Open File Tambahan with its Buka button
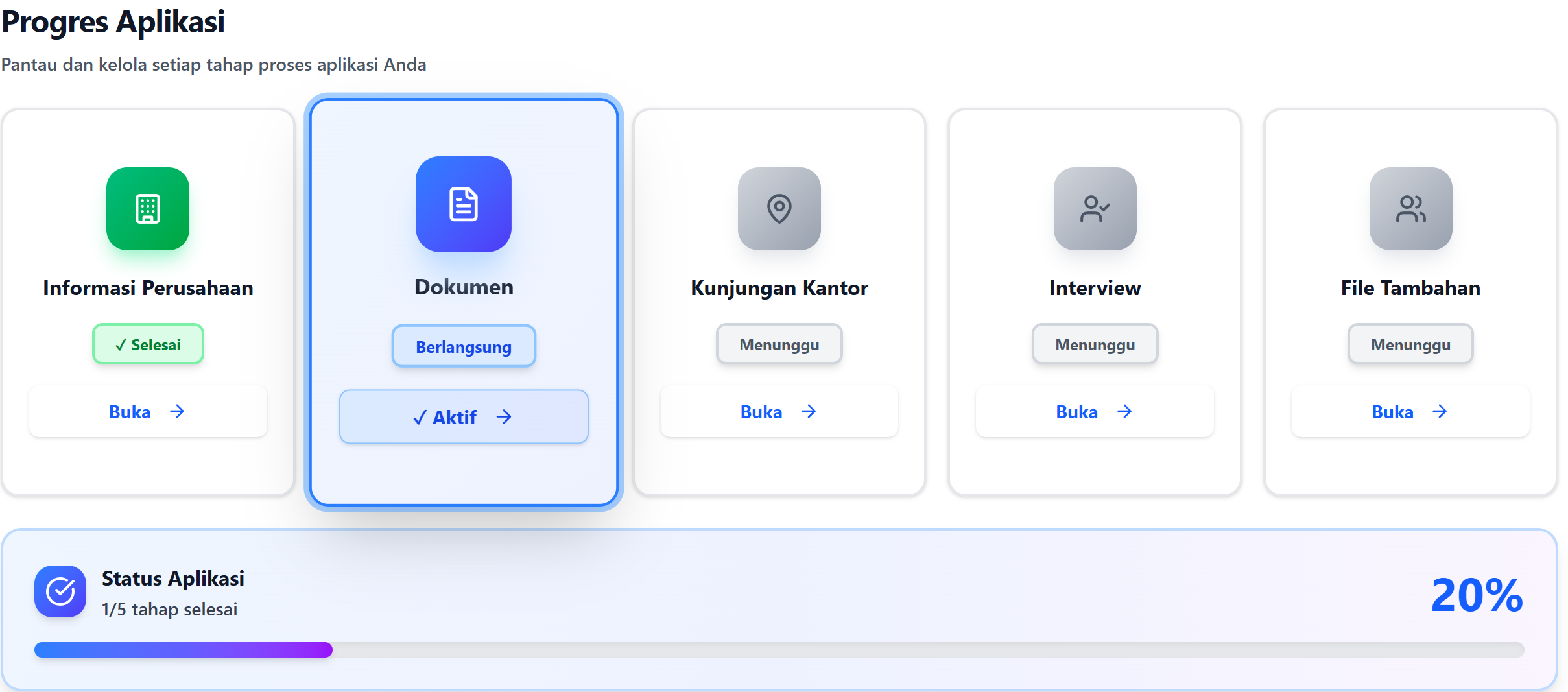The height and width of the screenshot is (692, 1568). point(1410,412)
